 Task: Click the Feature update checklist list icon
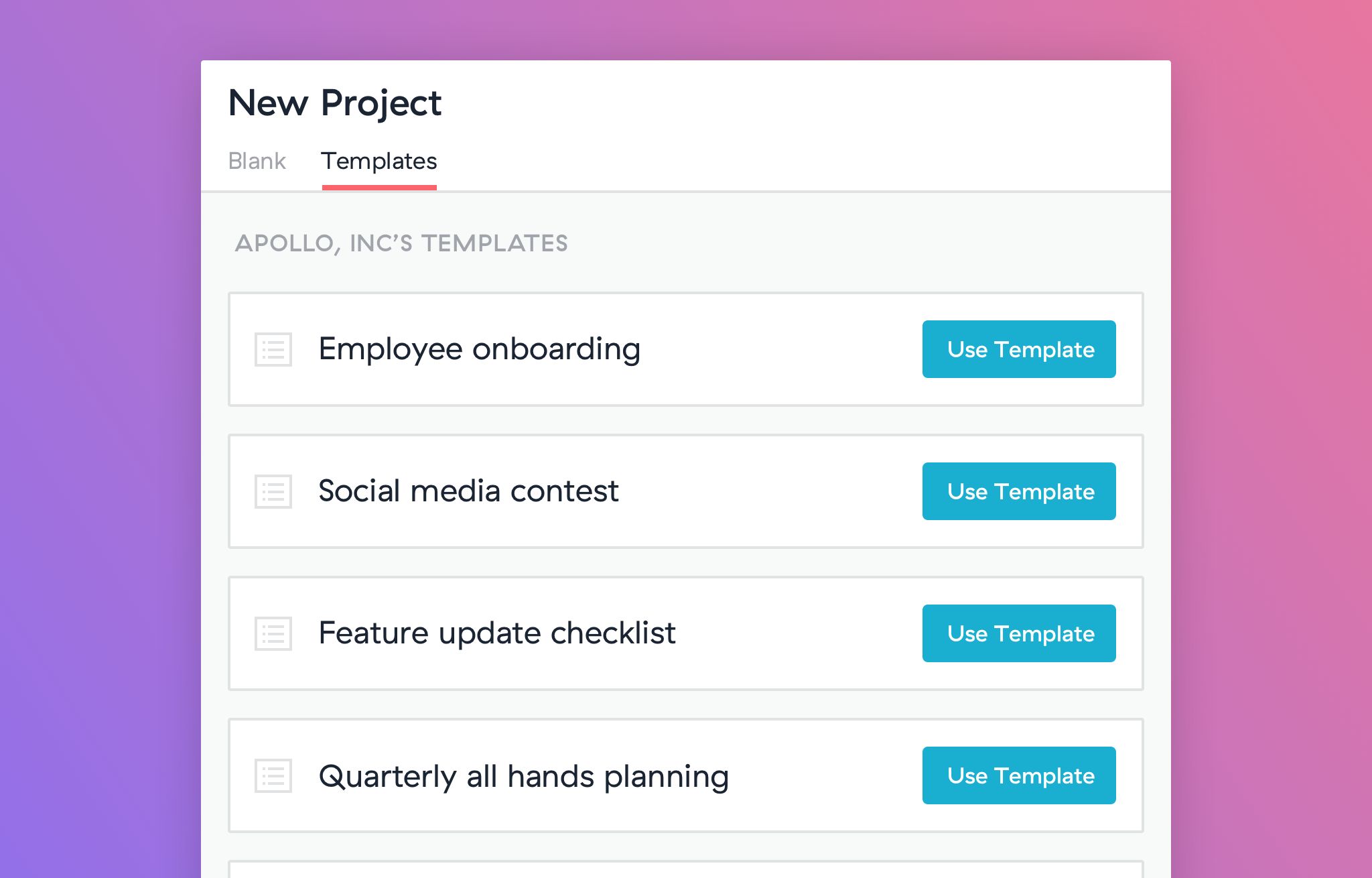point(273,634)
